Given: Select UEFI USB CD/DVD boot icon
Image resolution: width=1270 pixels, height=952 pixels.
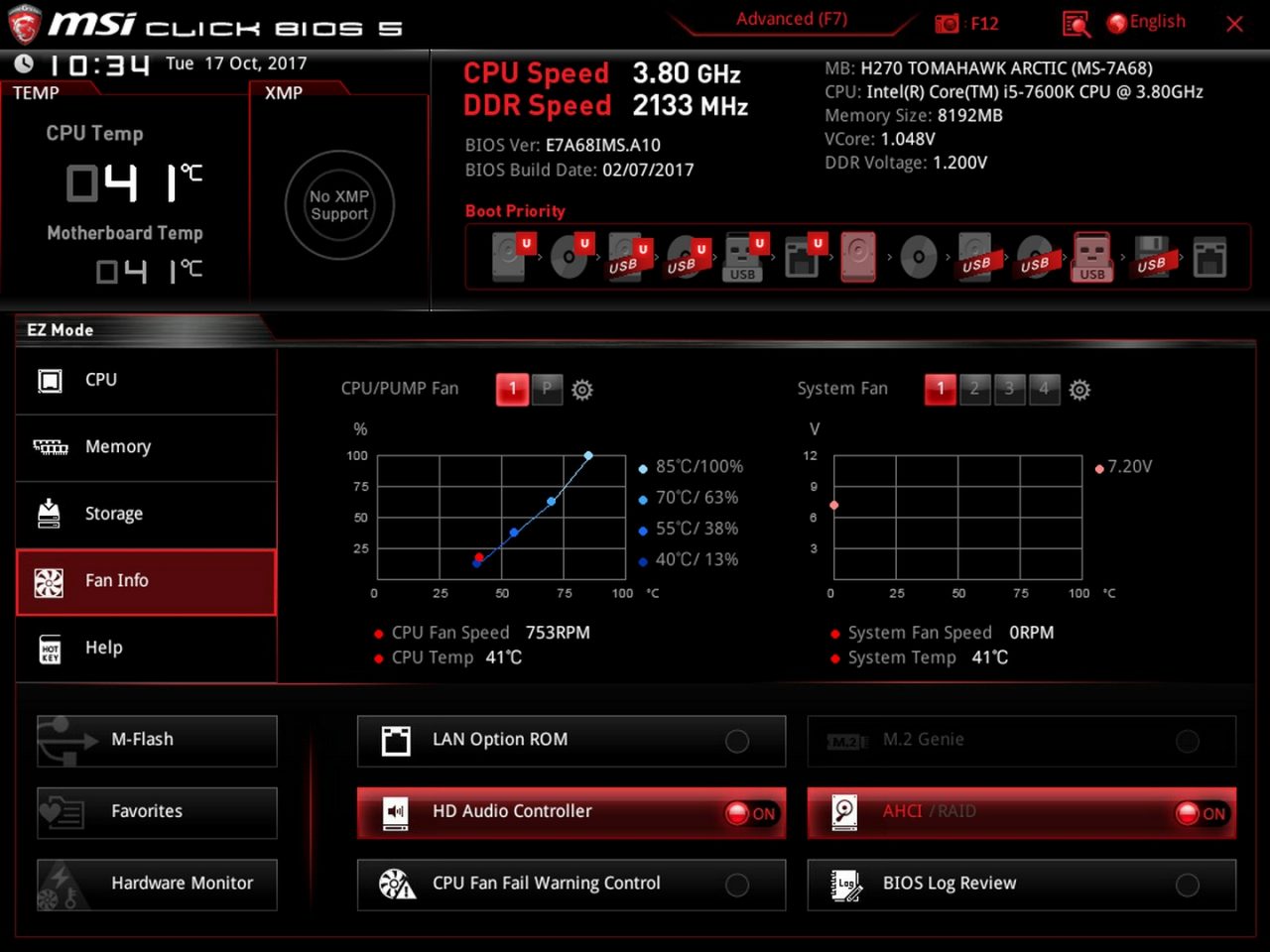Looking at the screenshot, I should (688, 257).
